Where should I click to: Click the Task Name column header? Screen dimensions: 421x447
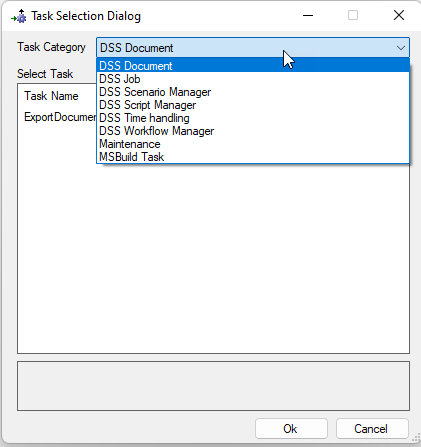[51, 96]
